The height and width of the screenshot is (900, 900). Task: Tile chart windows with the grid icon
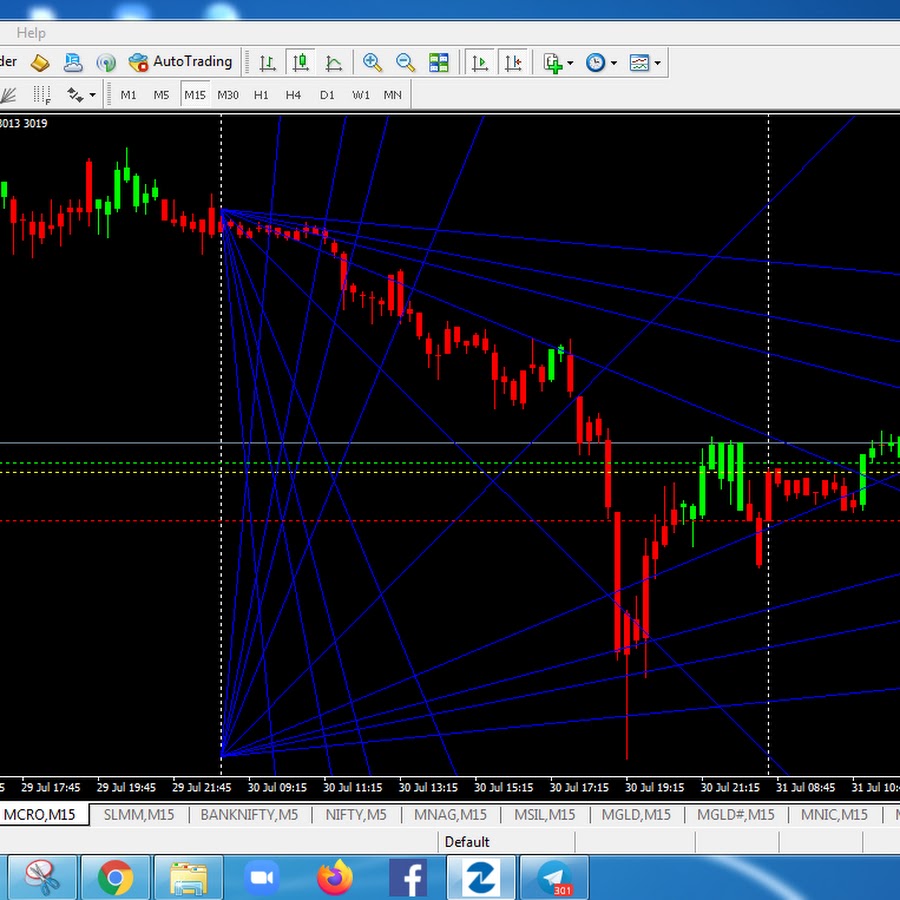439,62
